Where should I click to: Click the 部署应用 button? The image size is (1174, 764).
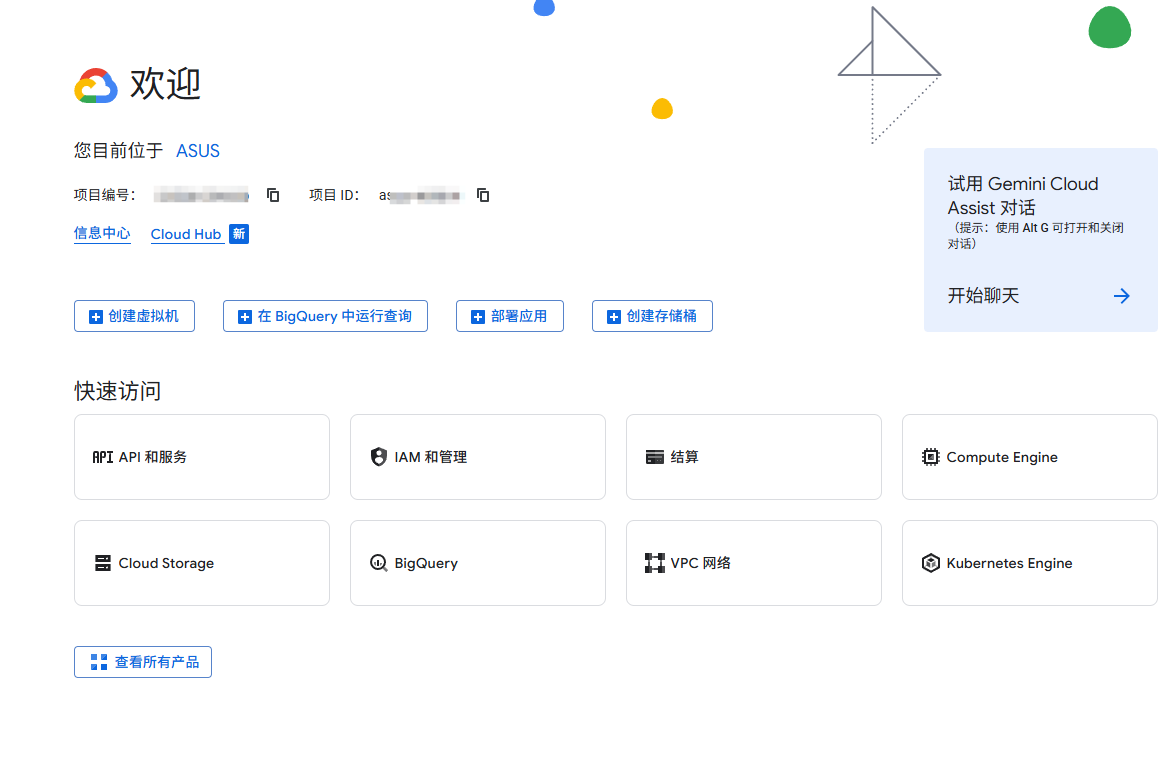coord(510,316)
